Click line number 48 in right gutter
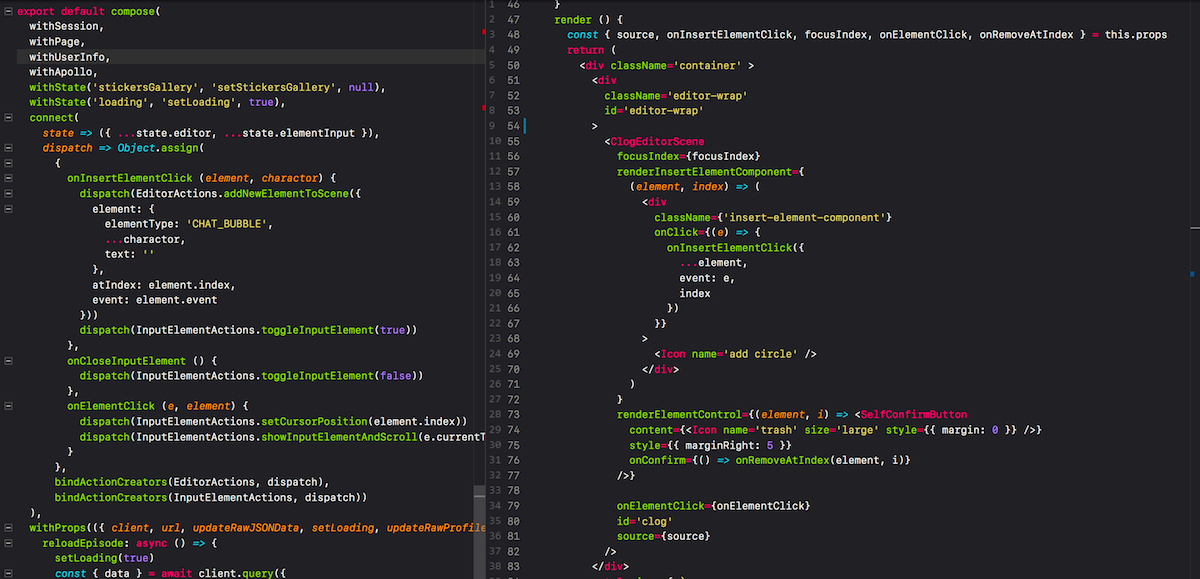Image resolution: width=1200 pixels, height=579 pixels. pos(513,35)
